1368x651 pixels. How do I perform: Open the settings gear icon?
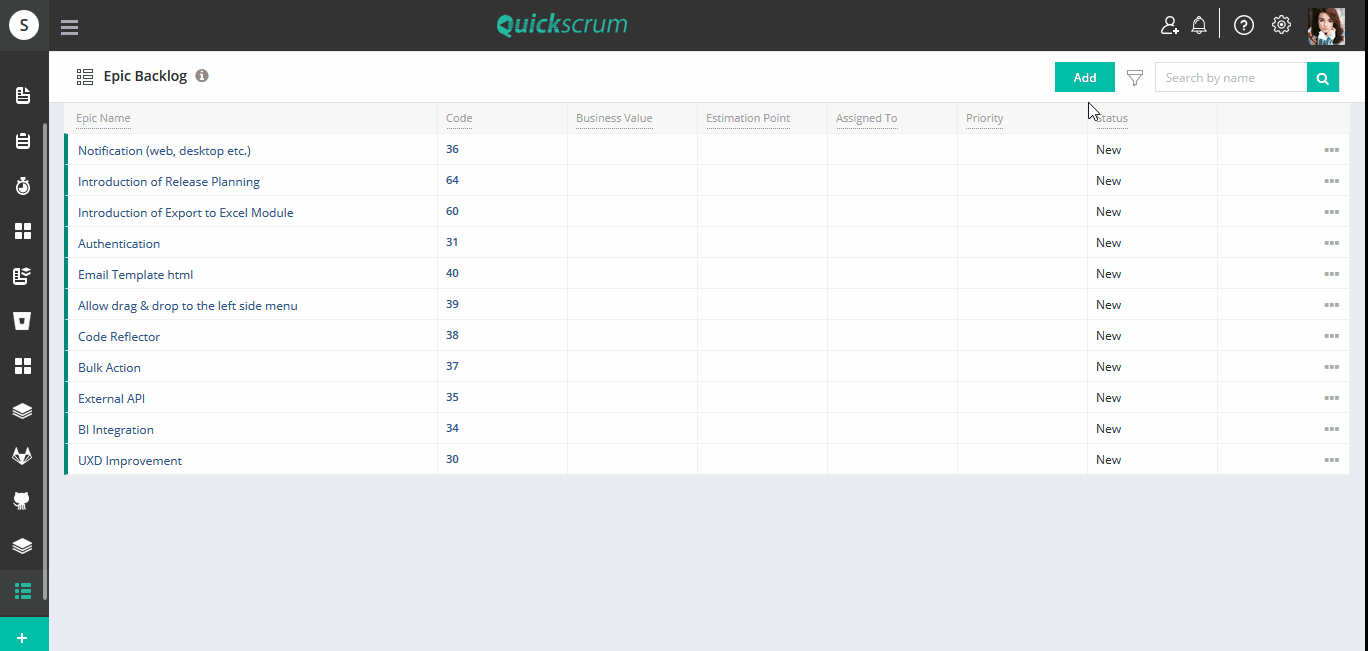[x=1281, y=24]
